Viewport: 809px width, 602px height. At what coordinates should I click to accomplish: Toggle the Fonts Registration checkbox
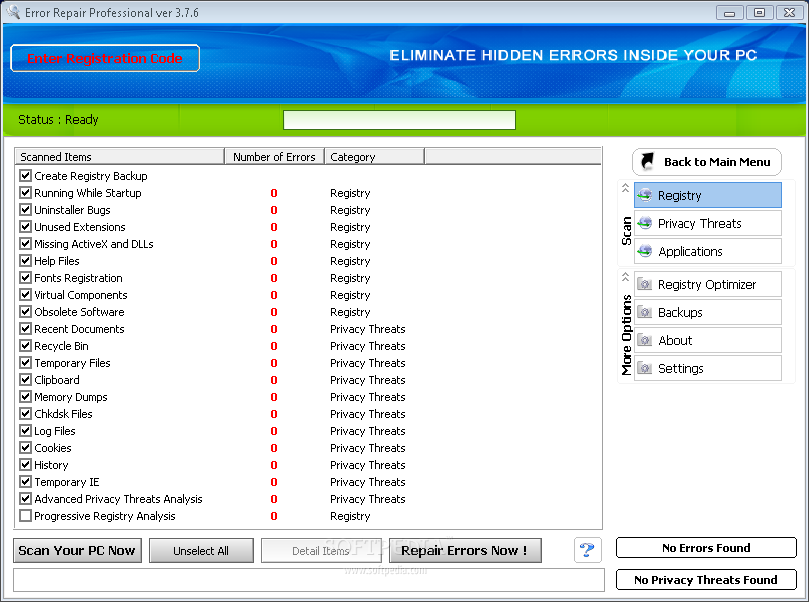click(25, 278)
